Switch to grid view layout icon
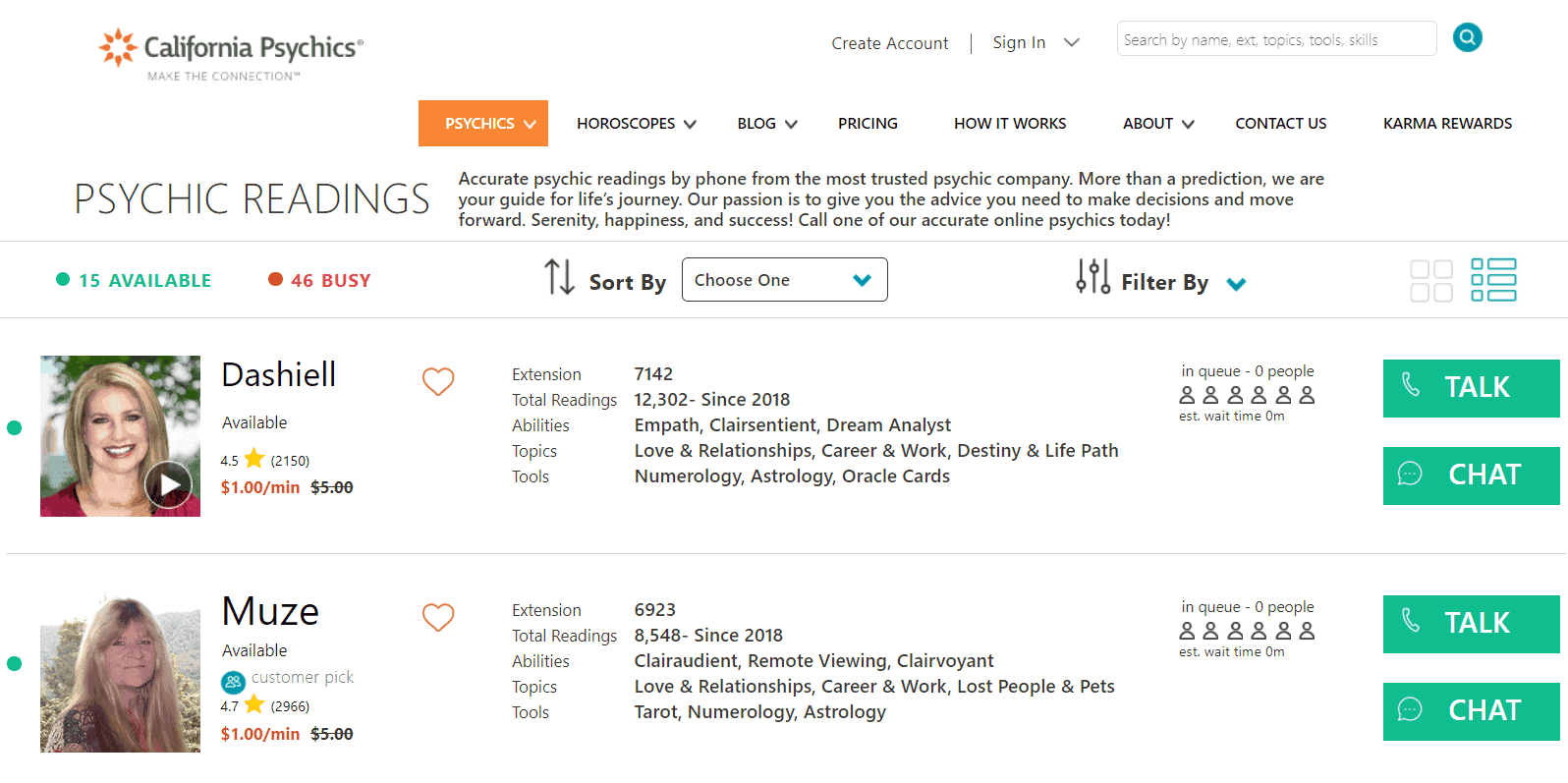This screenshot has width=1568, height=783. tap(1431, 281)
